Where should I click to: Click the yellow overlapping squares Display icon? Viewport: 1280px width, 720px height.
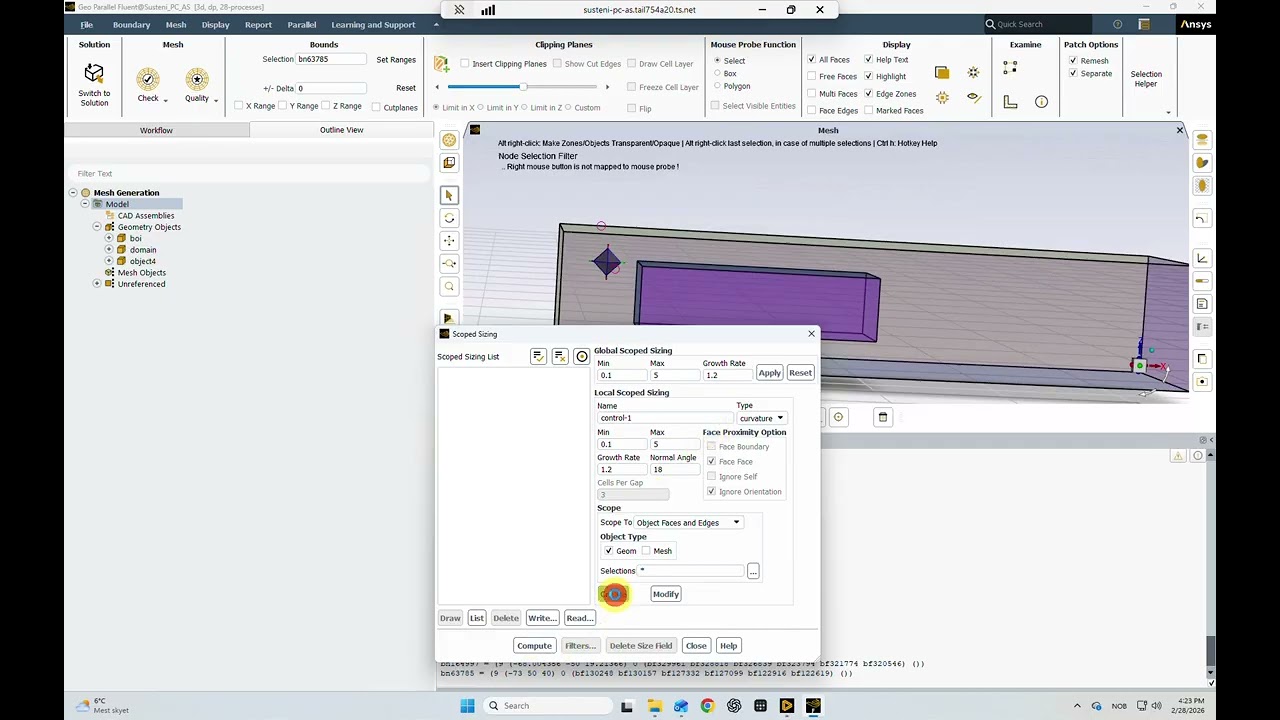tap(942, 72)
